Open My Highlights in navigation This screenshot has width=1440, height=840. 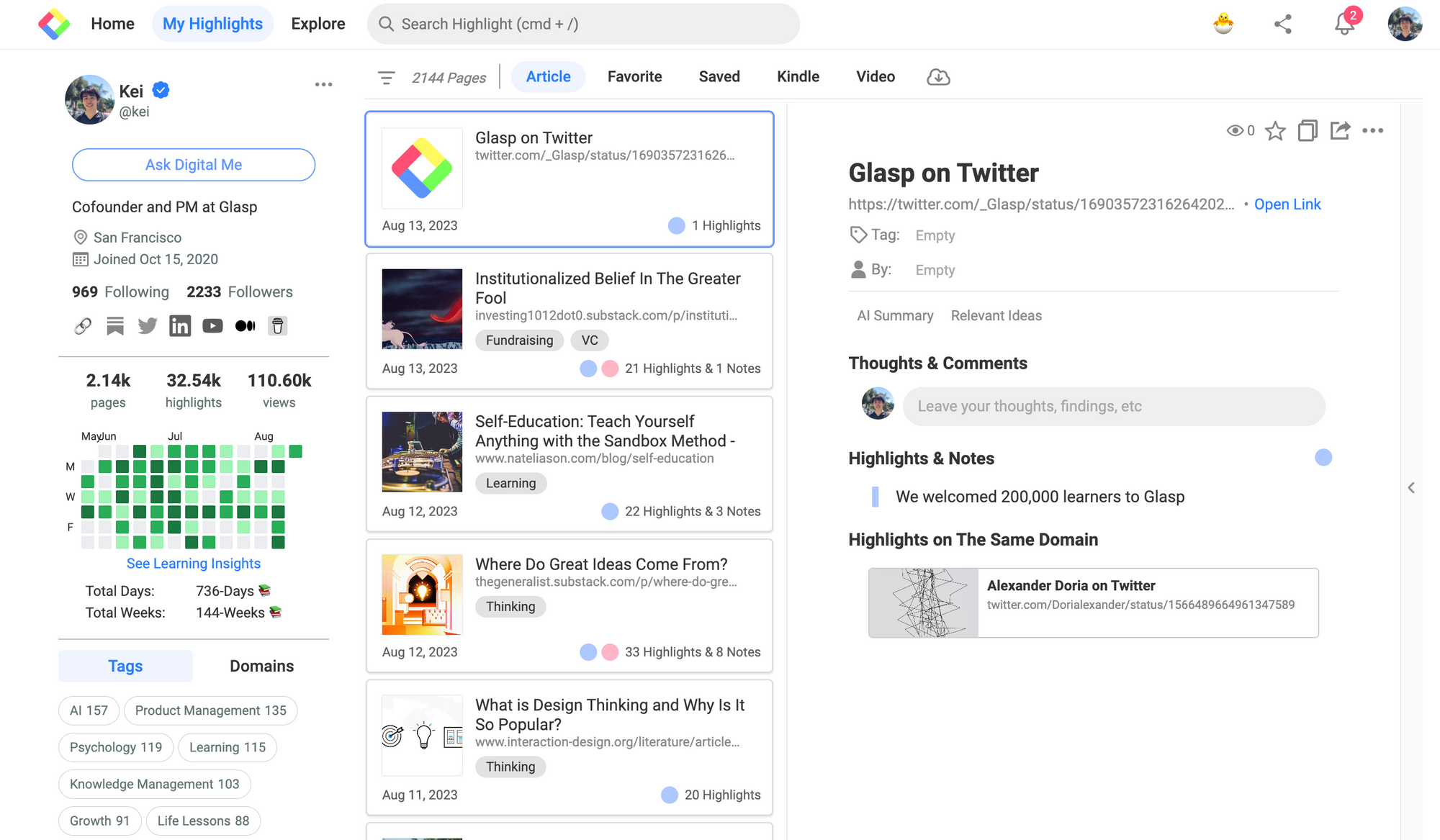point(212,24)
